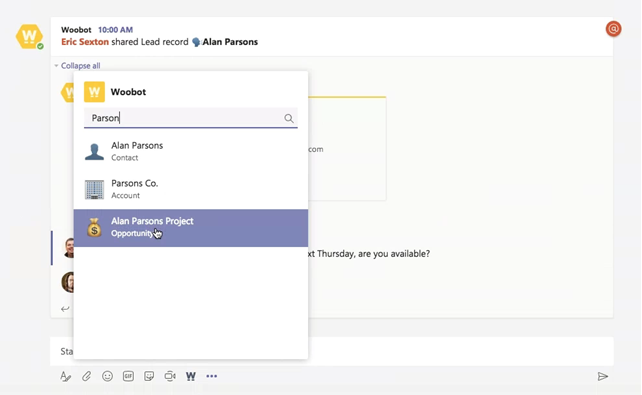The width and height of the screenshot is (642, 395).
Task: Collapse all replies in the thread
Action: [80, 65]
